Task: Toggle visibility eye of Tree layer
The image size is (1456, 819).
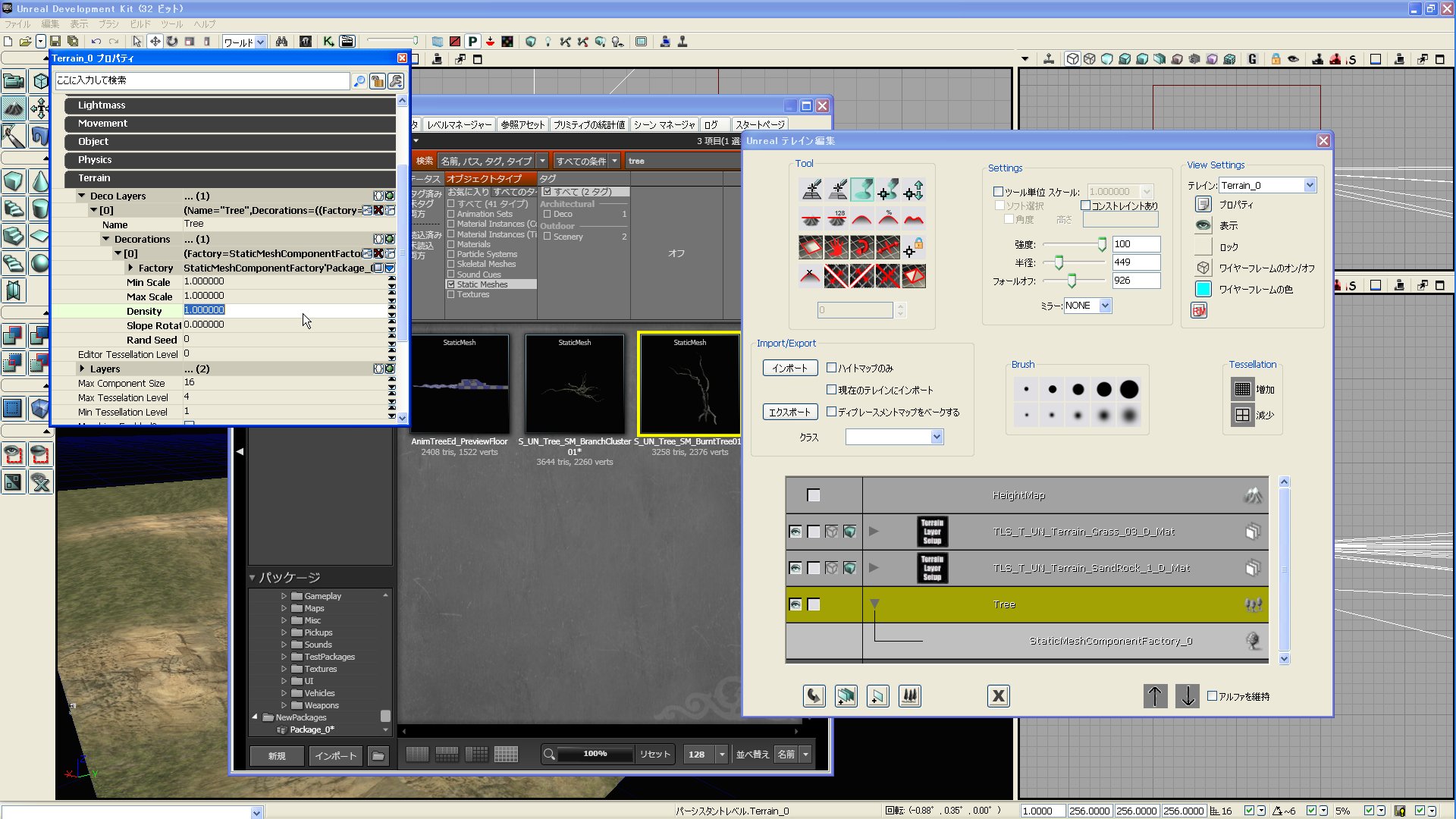Action: click(x=795, y=604)
